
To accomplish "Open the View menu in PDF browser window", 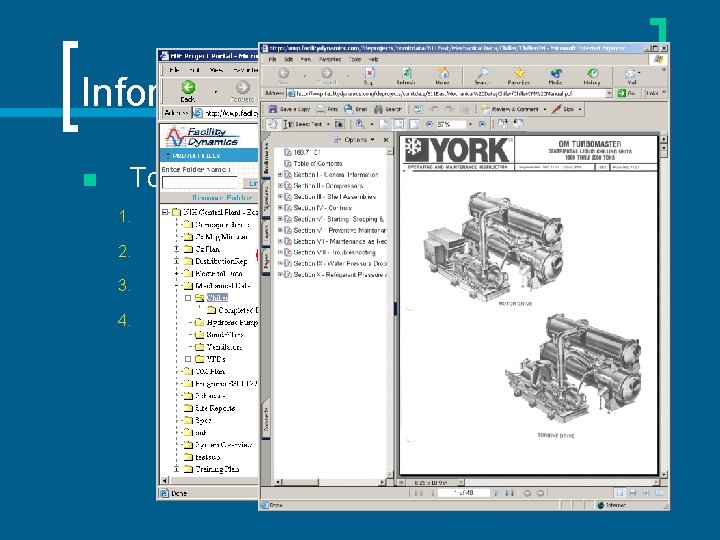I will click(x=305, y=59).
